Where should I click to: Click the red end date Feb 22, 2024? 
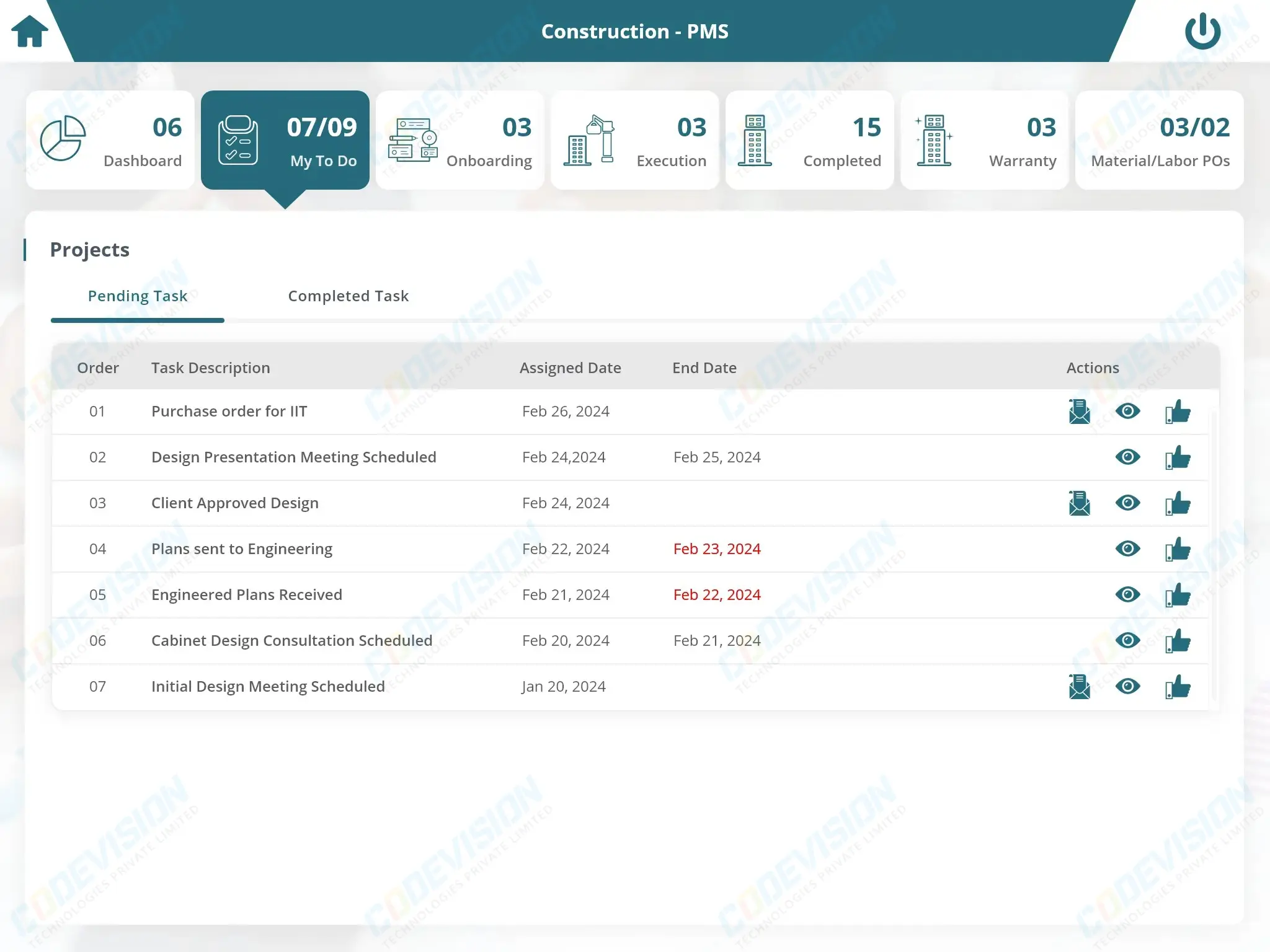tap(717, 595)
